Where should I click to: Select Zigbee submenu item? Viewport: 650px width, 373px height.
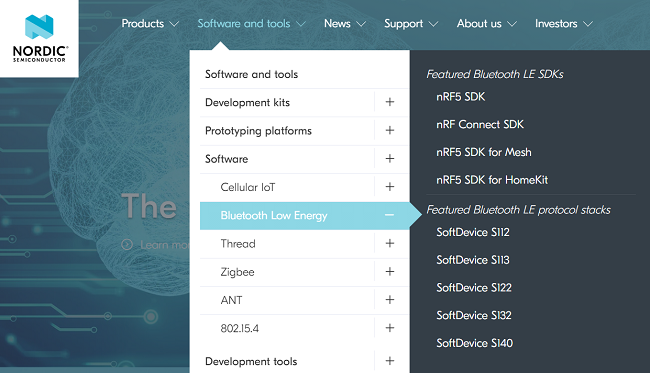pyautogui.click(x=237, y=272)
